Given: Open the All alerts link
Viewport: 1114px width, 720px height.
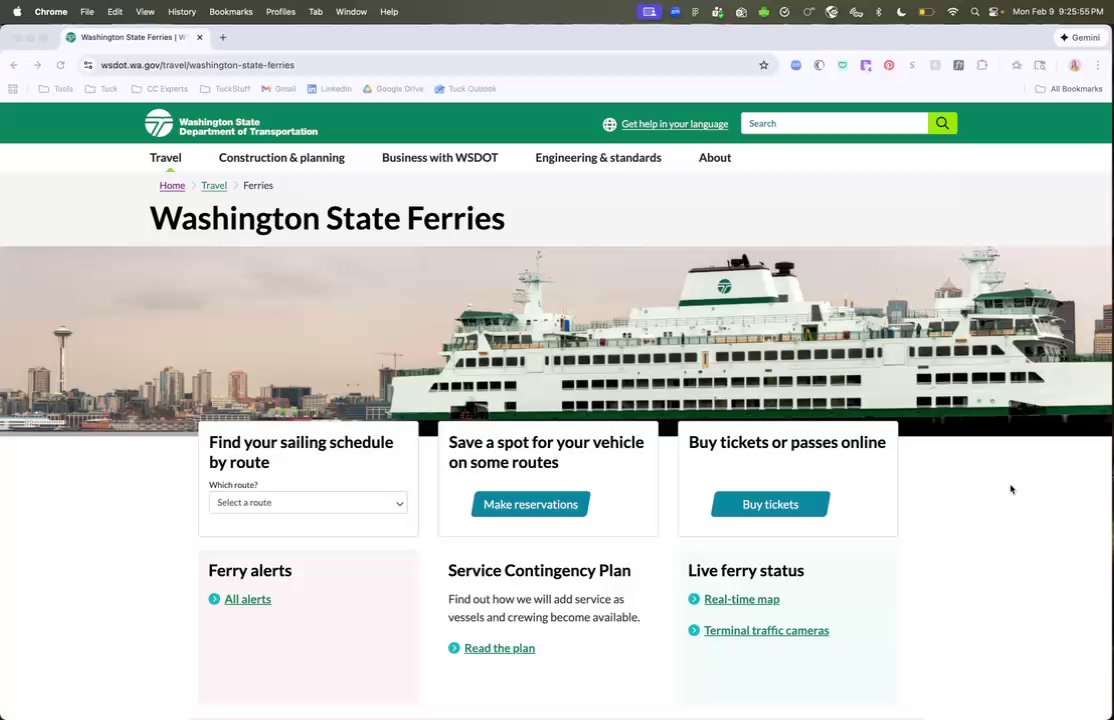Looking at the screenshot, I should (247, 599).
